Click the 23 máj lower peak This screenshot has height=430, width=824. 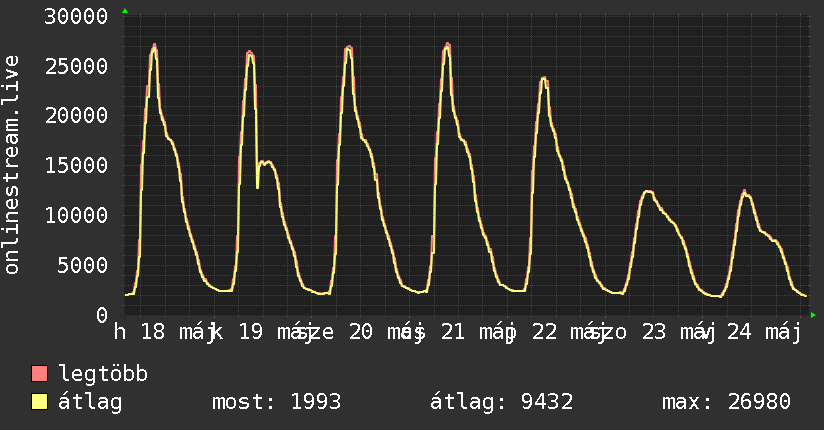[x=648, y=191]
